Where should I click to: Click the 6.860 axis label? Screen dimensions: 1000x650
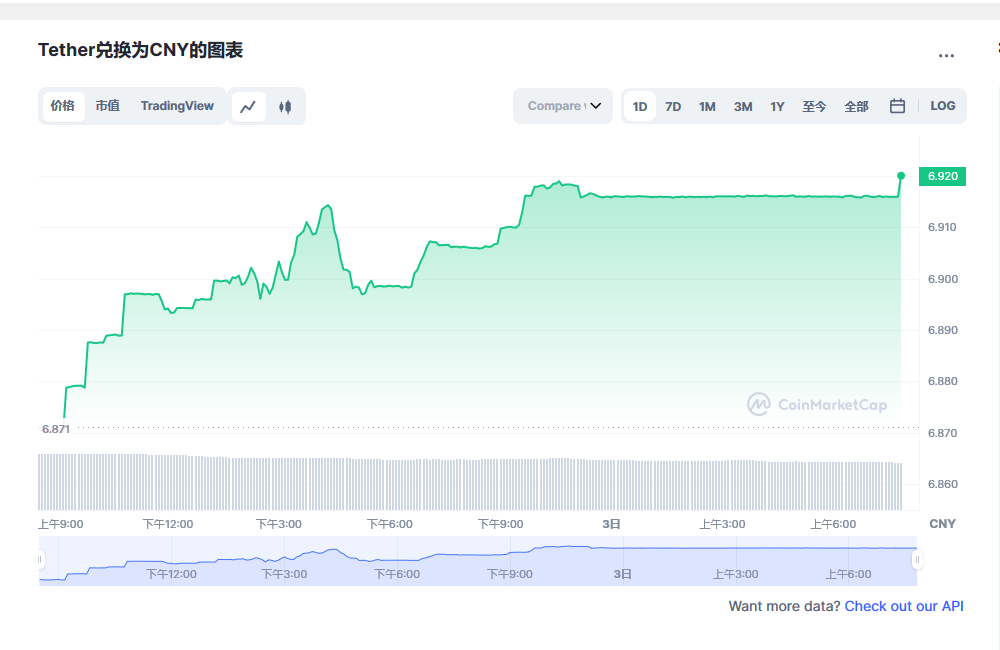(943, 484)
